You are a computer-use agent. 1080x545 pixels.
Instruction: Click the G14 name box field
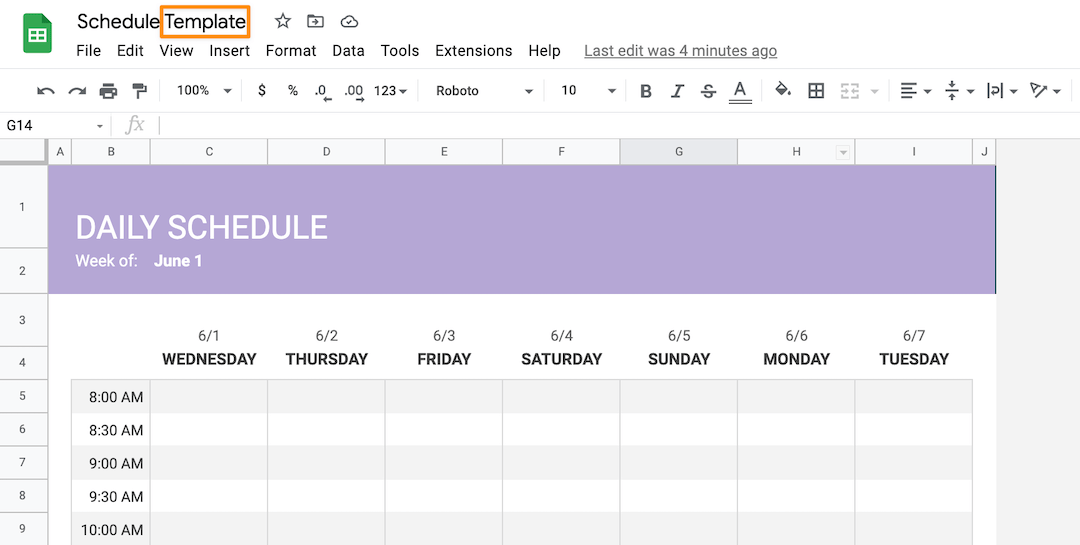pos(50,126)
